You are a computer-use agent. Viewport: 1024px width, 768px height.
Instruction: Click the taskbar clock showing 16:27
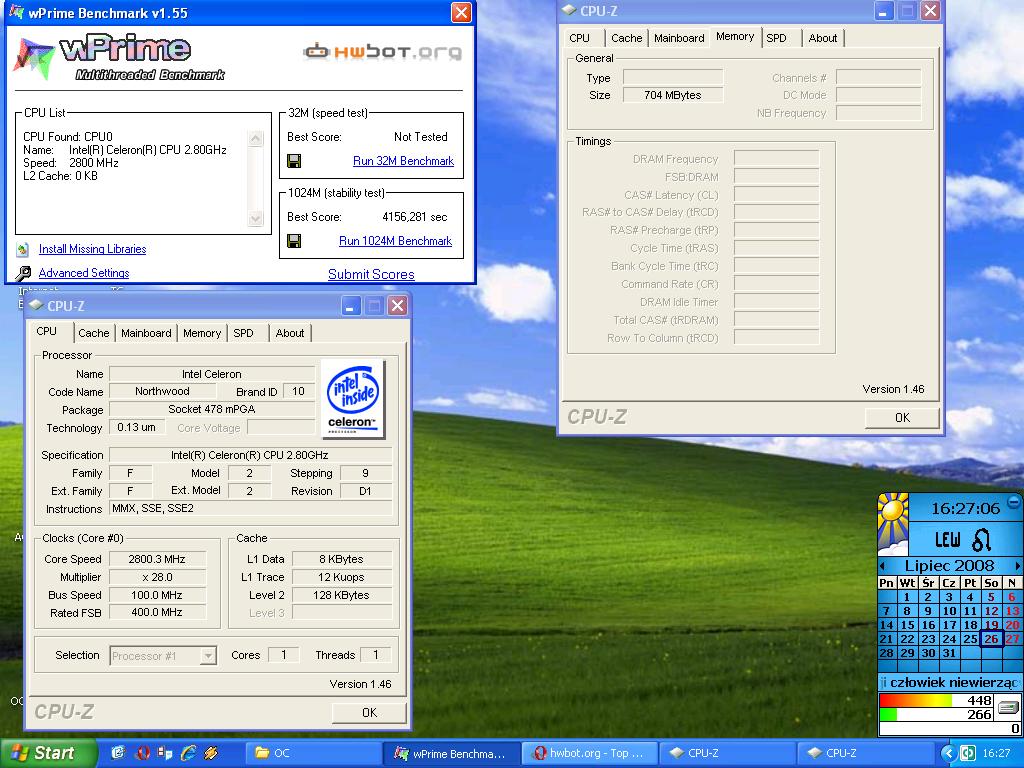coord(996,753)
